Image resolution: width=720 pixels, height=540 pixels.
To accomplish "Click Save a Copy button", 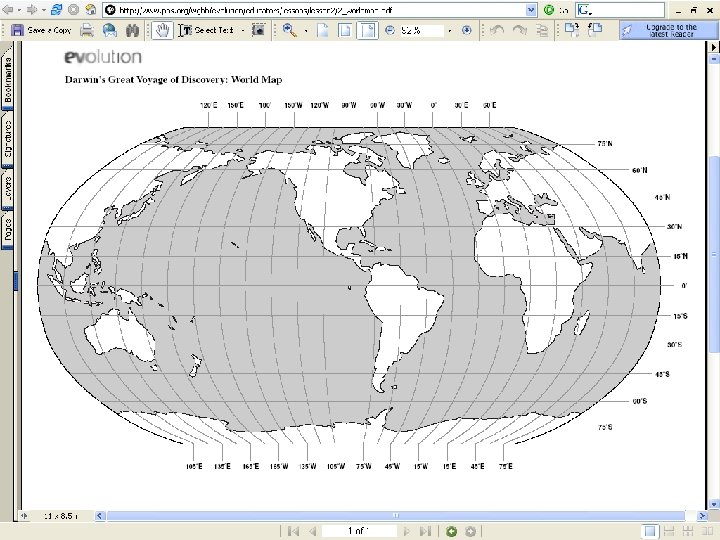I will [x=41, y=30].
